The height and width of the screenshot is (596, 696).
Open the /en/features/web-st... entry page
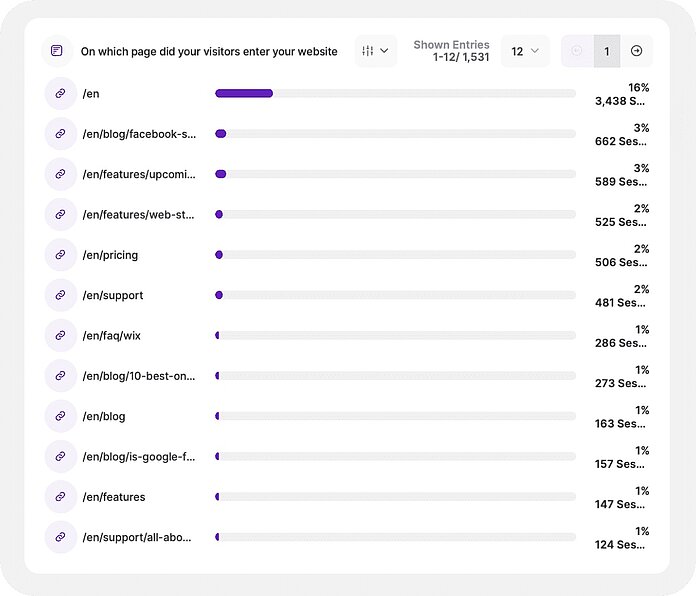(139, 214)
